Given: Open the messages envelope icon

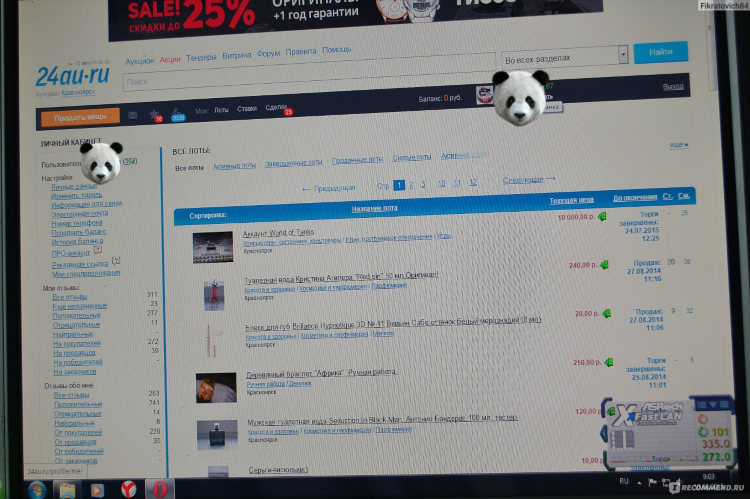Looking at the screenshot, I should click(x=132, y=116).
